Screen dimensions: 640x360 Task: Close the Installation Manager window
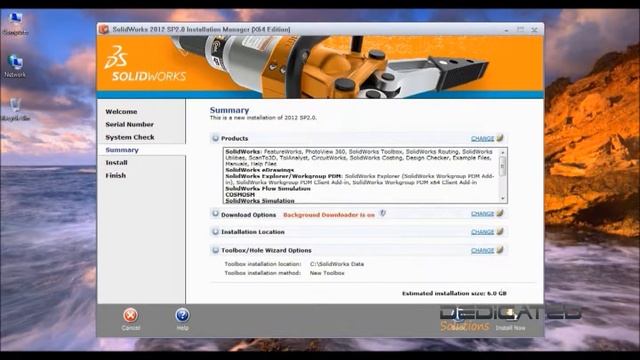pyautogui.click(x=534, y=30)
